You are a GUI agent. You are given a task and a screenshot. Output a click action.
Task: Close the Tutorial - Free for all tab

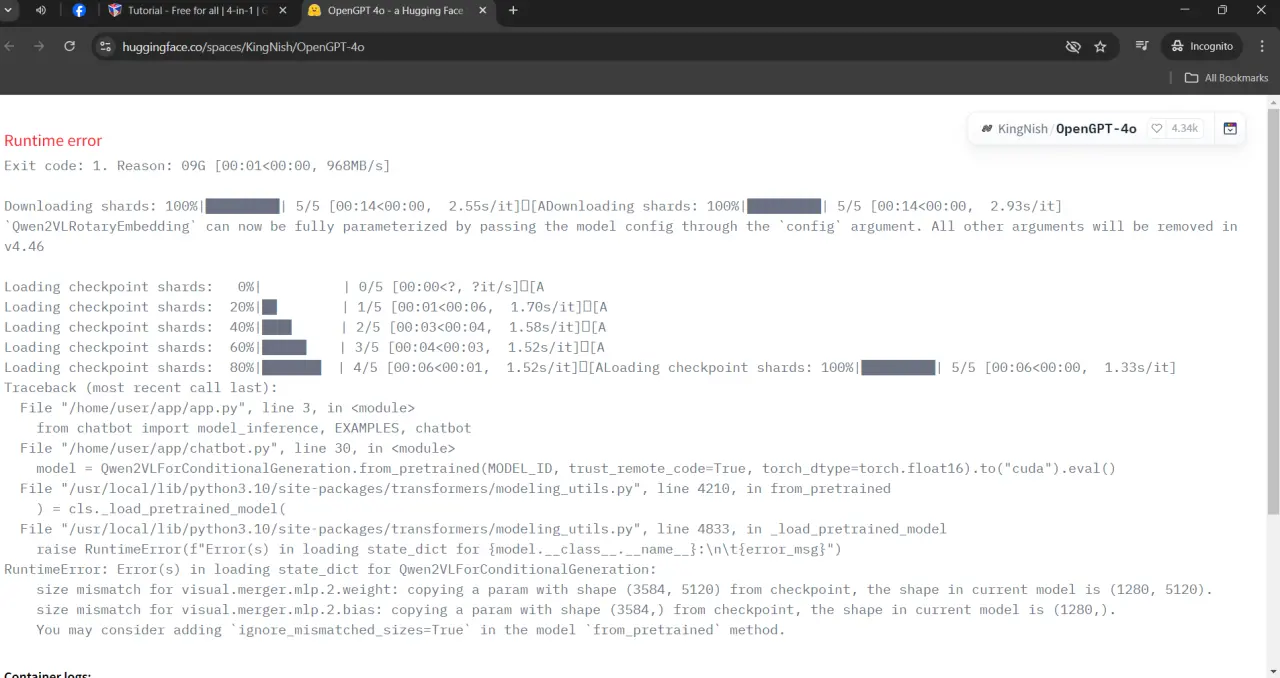pos(282,10)
